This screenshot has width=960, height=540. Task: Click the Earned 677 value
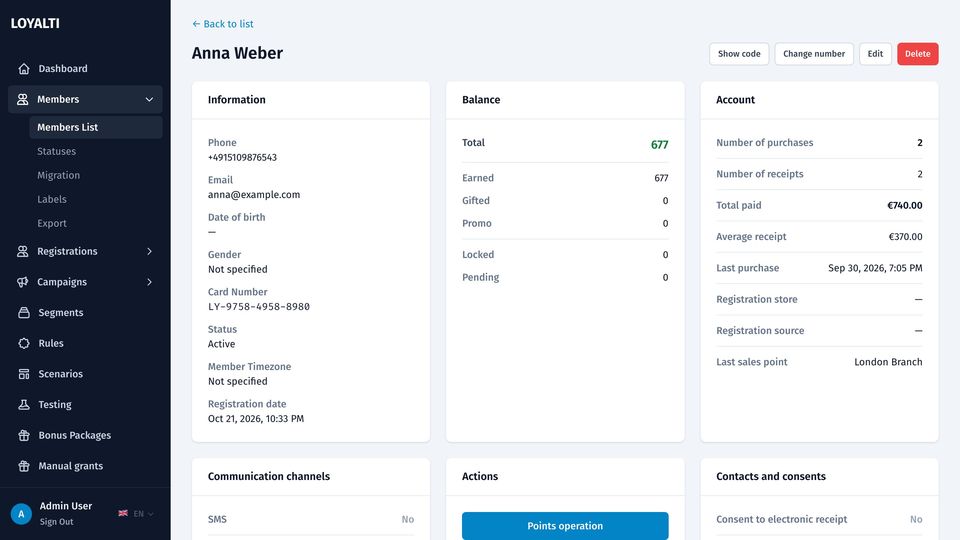click(661, 178)
